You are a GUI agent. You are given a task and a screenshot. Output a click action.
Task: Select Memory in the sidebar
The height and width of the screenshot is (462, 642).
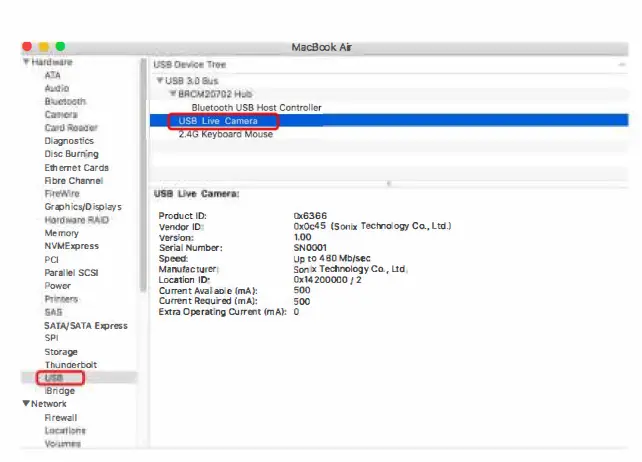click(61, 233)
